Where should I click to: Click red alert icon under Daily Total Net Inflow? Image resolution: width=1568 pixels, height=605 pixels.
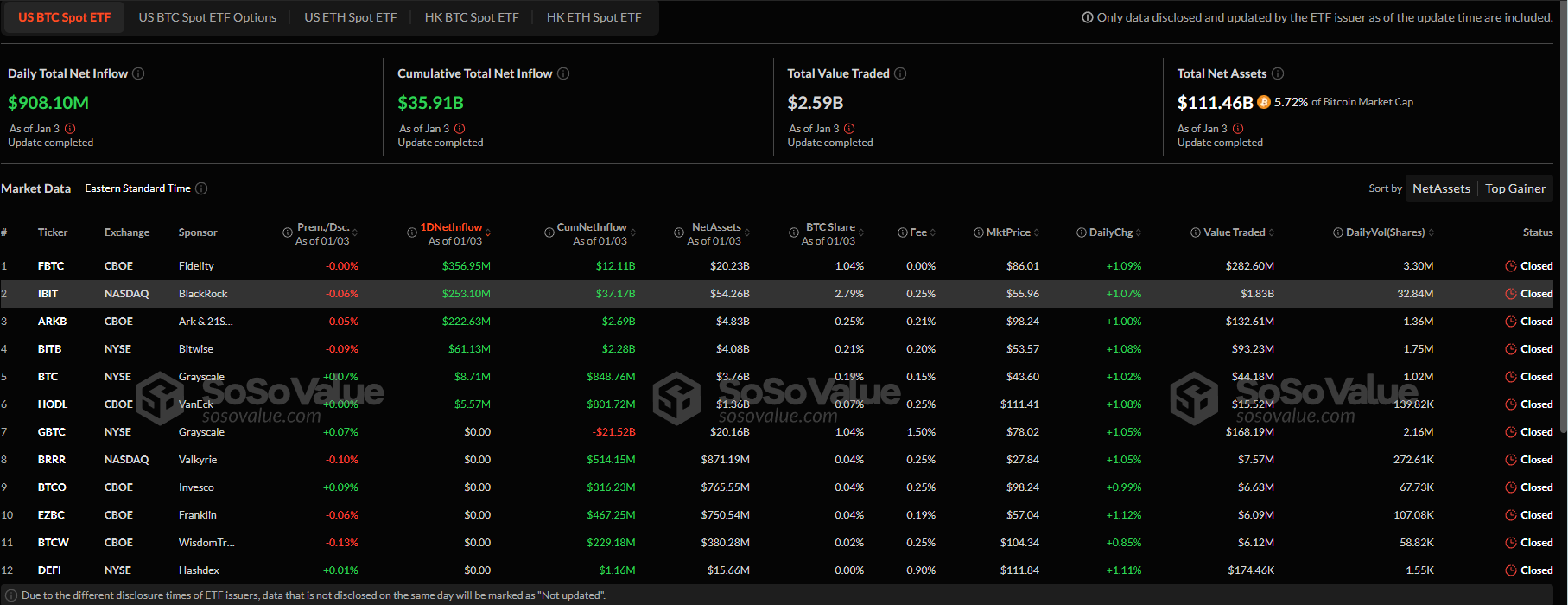pos(70,129)
